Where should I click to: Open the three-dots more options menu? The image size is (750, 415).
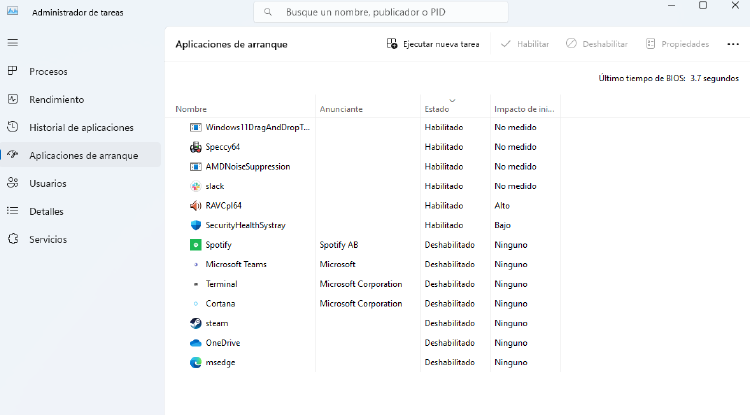pyautogui.click(x=732, y=44)
